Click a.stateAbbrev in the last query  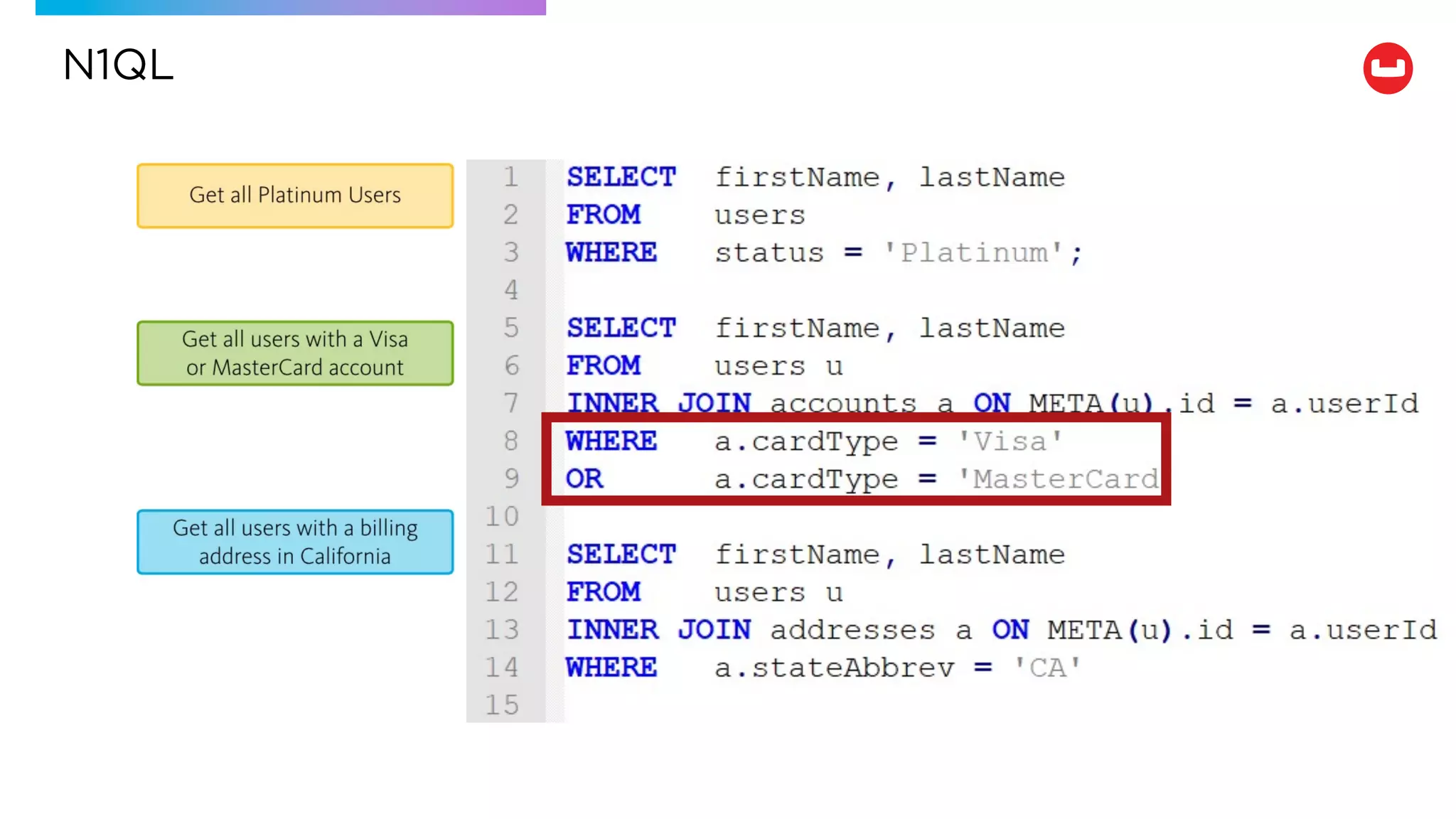pos(834,668)
